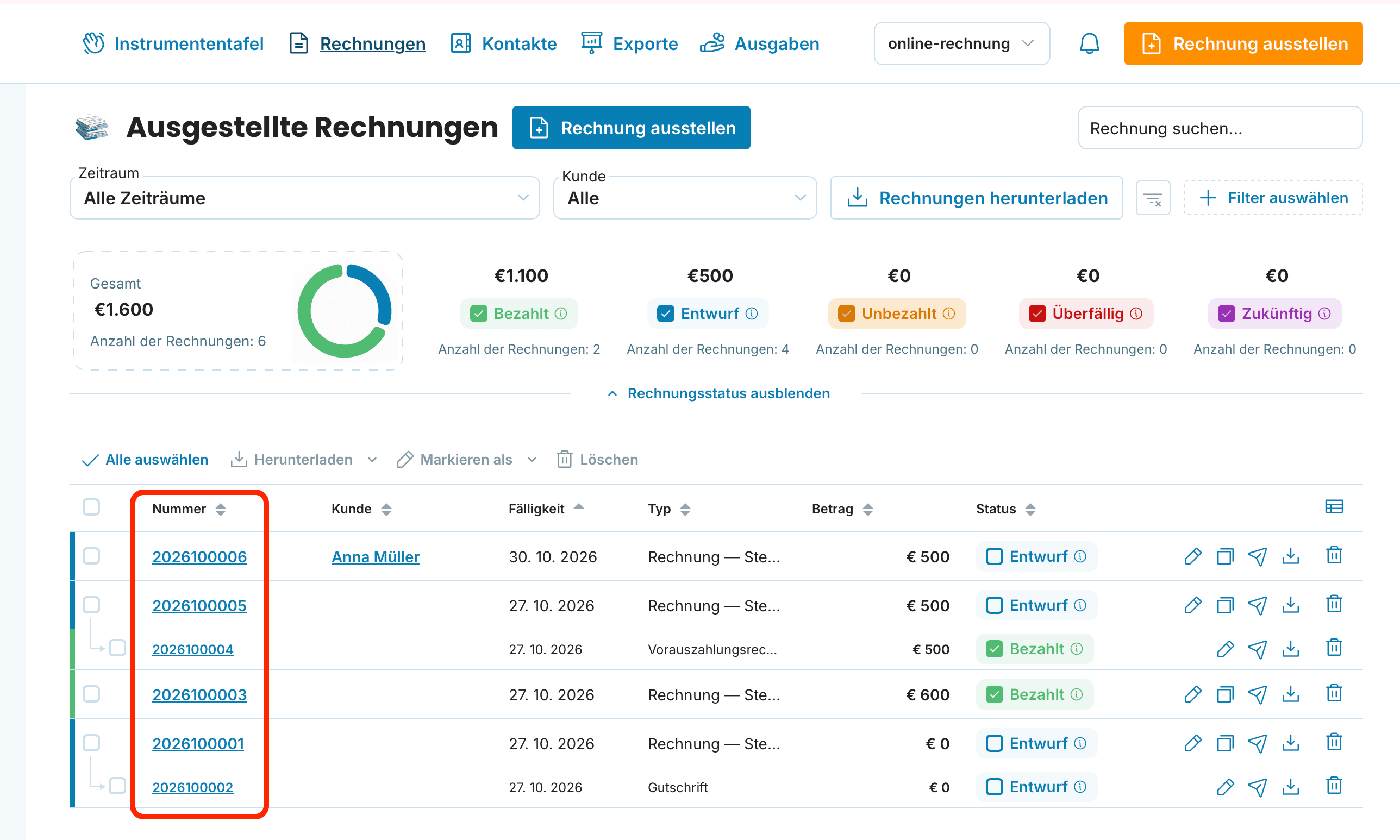1400x840 pixels.
Task: Check the box for invoice 2026100006
Action: tap(91, 556)
